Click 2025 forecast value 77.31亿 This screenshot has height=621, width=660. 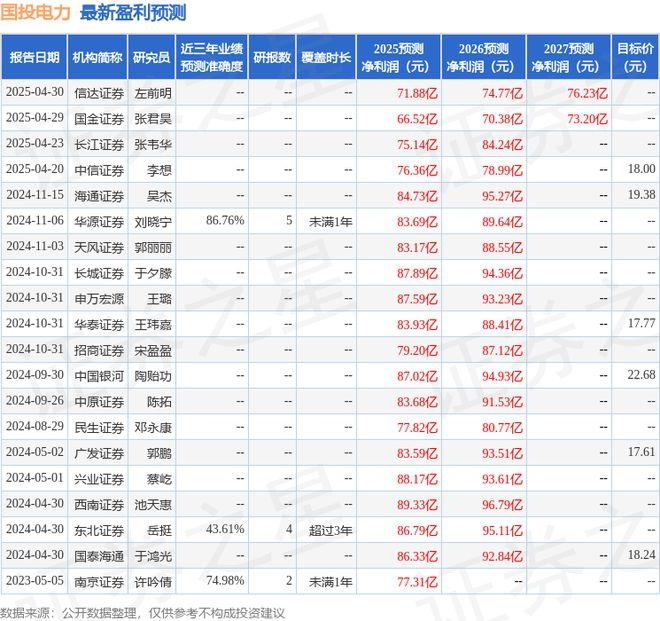[417, 581]
